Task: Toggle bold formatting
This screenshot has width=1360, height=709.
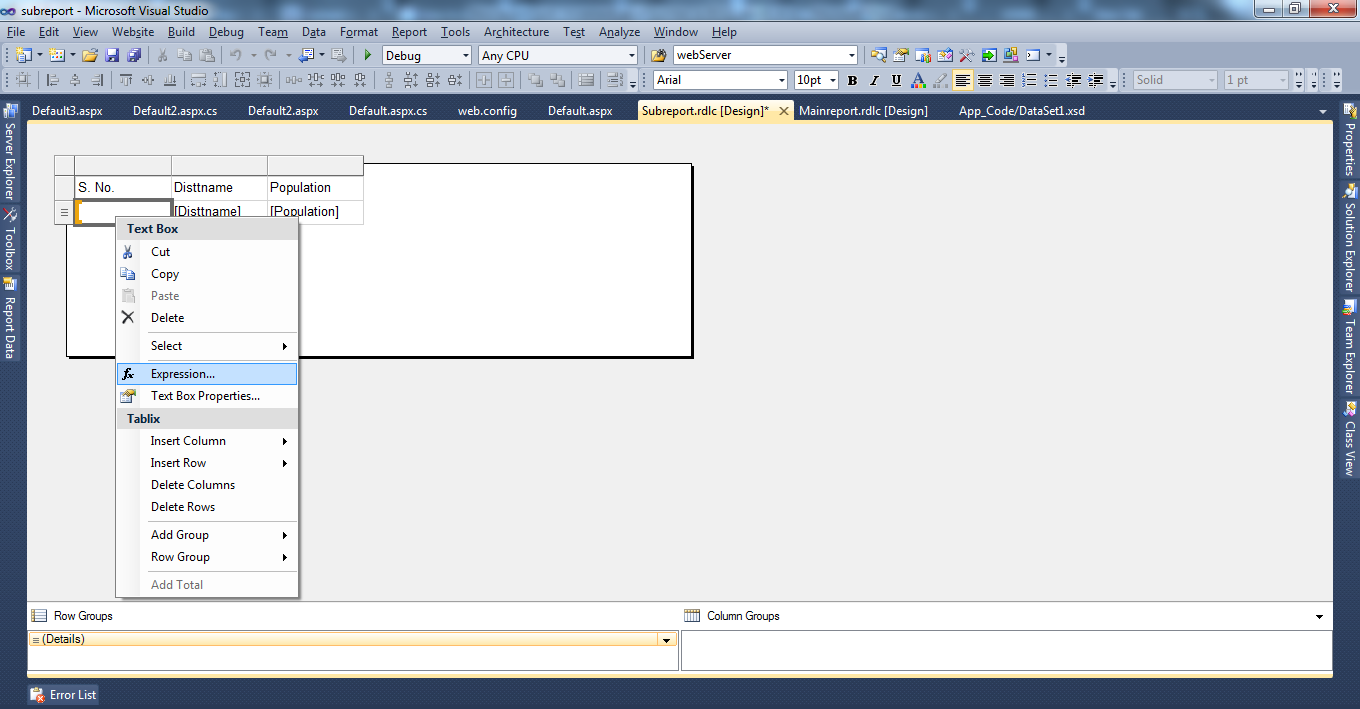Action: (852, 79)
